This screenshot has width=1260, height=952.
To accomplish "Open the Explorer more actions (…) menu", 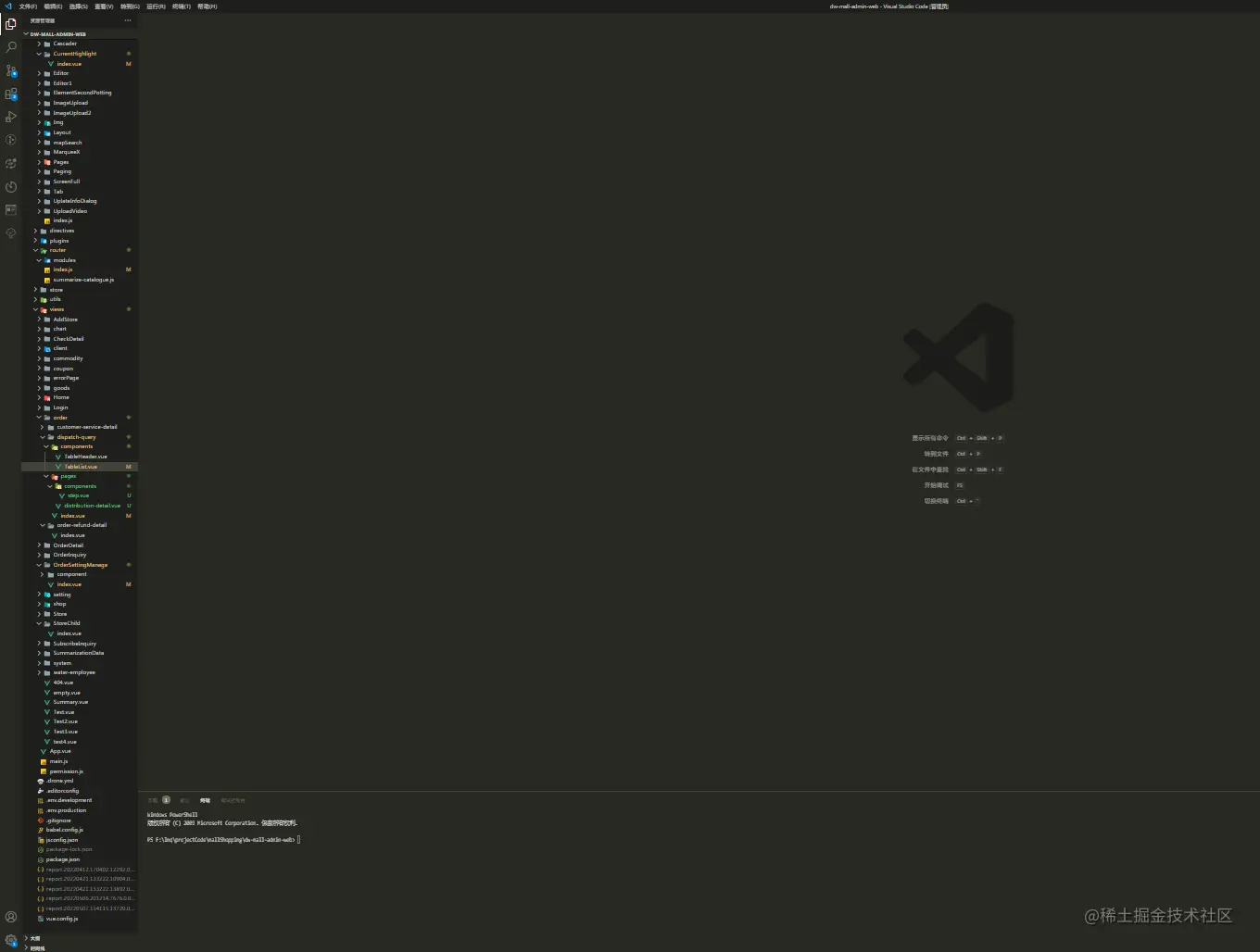I will [x=128, y=20].
